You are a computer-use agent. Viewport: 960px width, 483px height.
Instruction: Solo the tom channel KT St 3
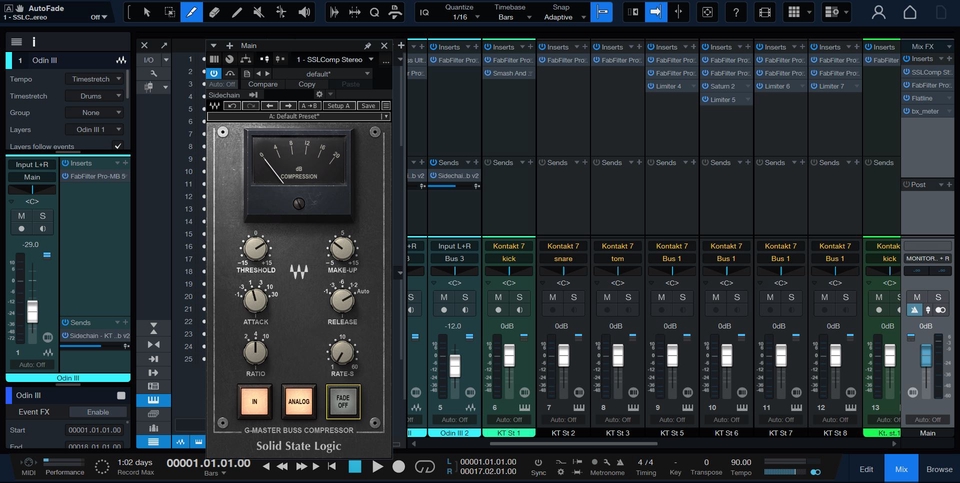[x=628, y=297]
